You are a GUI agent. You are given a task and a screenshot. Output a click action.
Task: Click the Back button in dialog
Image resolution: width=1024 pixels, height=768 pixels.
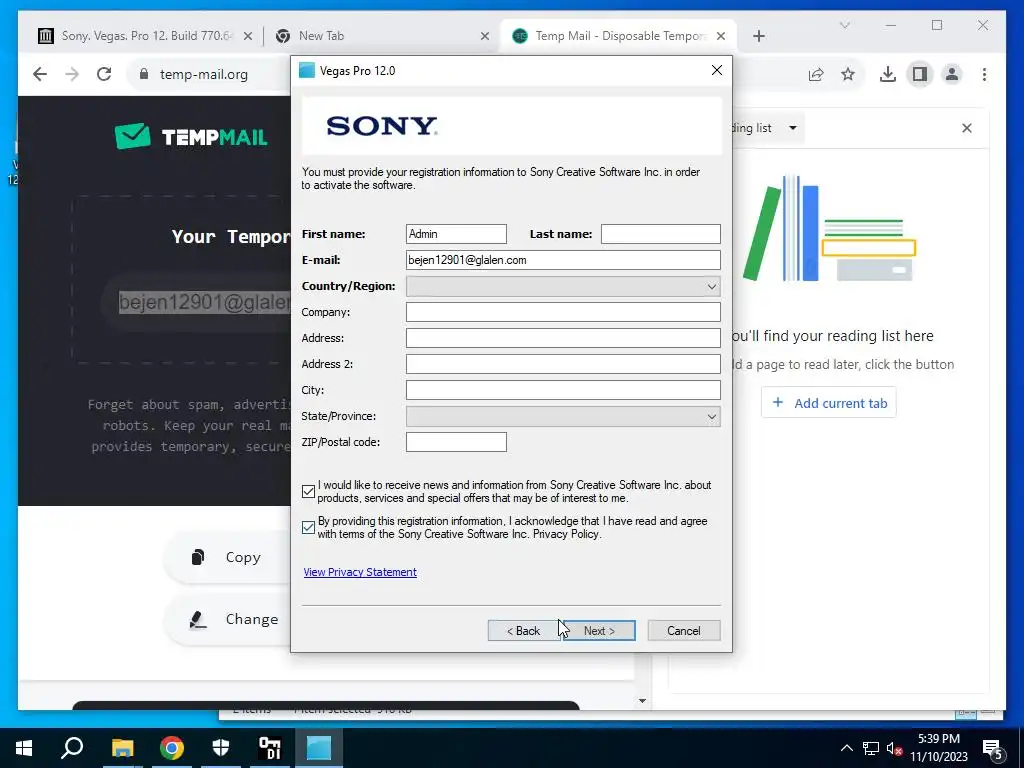pyautogui.click(x=524, y=631)
